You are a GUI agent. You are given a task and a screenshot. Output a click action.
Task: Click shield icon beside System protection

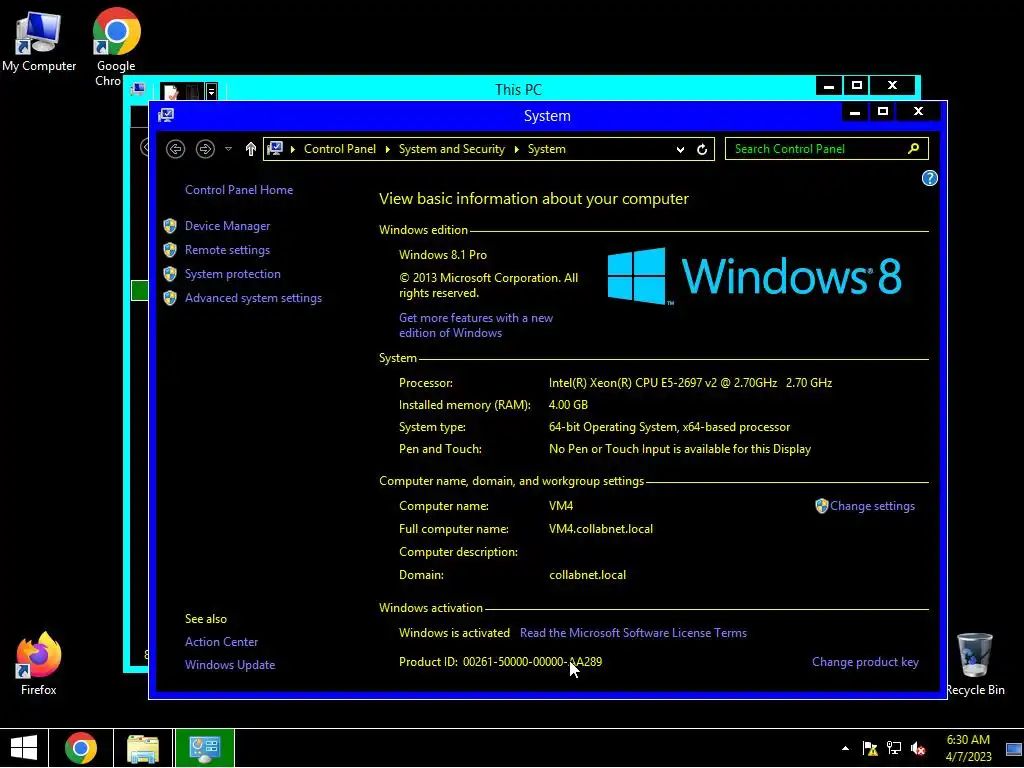click(170, 274)
